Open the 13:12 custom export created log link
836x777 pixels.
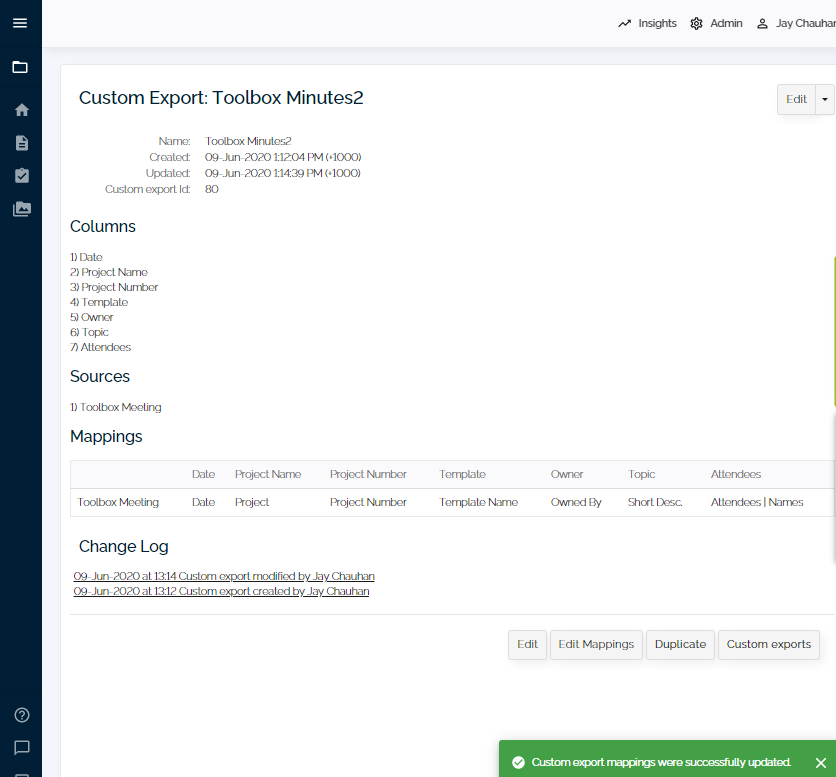221,591
